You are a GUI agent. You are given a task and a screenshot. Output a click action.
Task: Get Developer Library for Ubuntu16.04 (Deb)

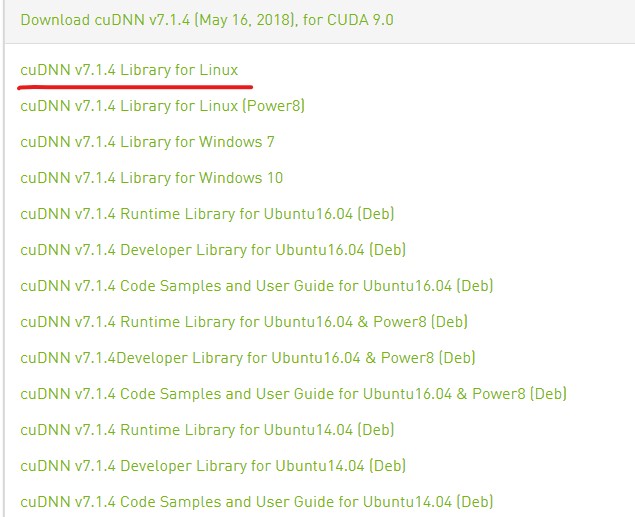click(213, 250)
